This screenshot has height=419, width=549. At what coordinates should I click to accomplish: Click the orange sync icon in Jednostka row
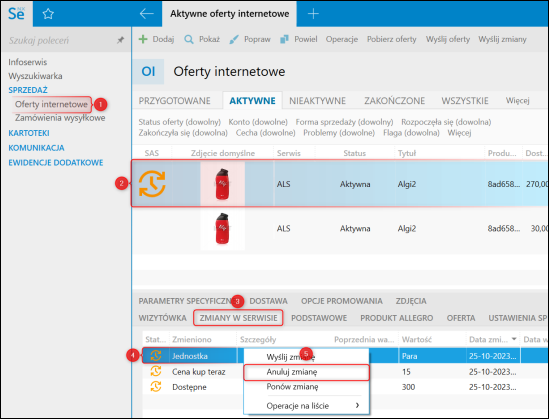coord(156,356)
